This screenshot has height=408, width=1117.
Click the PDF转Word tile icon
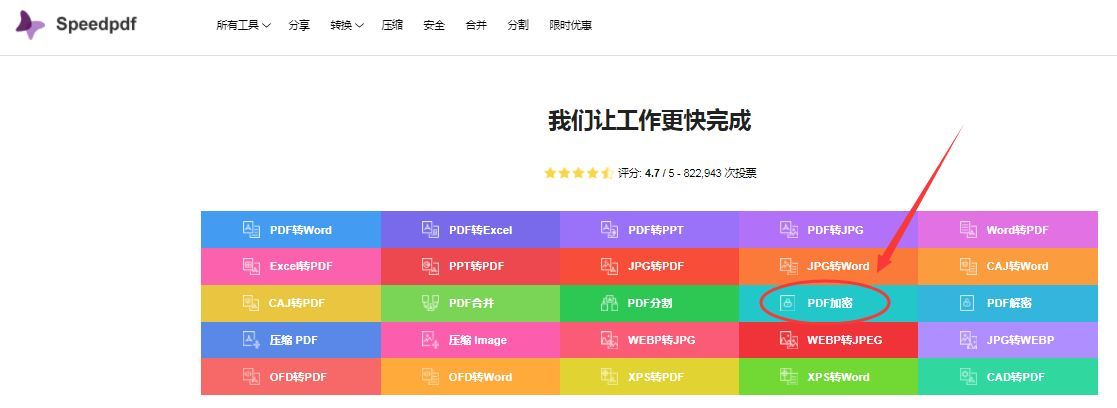click(x=252, y=229)
